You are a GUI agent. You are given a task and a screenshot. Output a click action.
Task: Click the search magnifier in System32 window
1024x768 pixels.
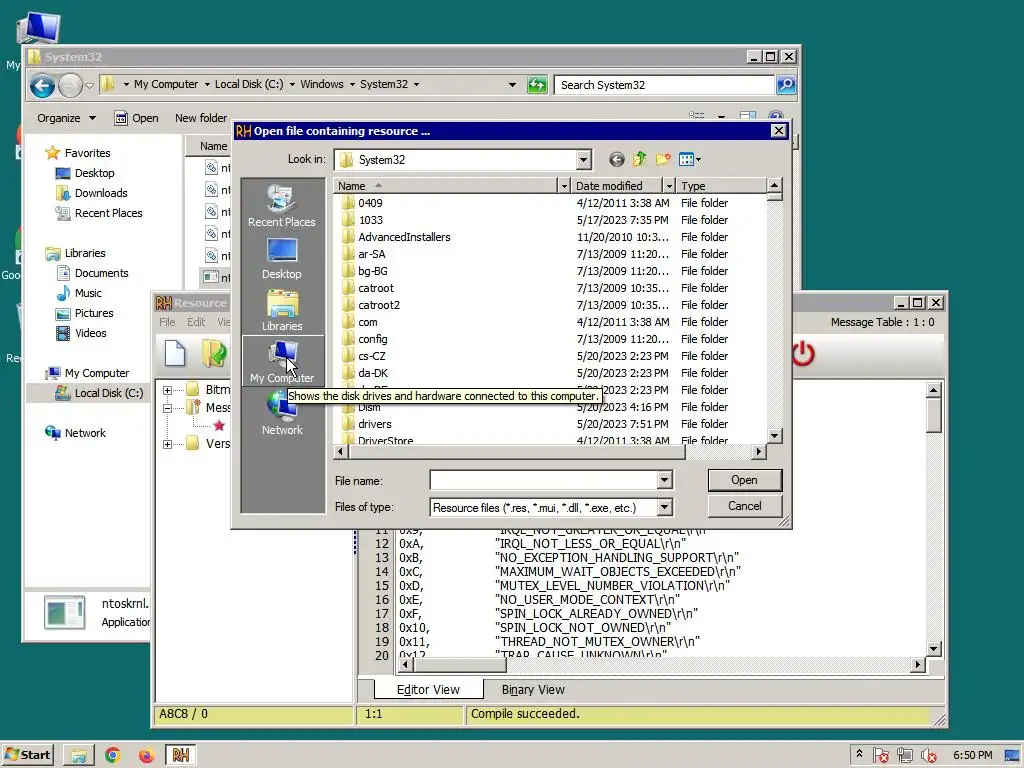tap(786, 85)
